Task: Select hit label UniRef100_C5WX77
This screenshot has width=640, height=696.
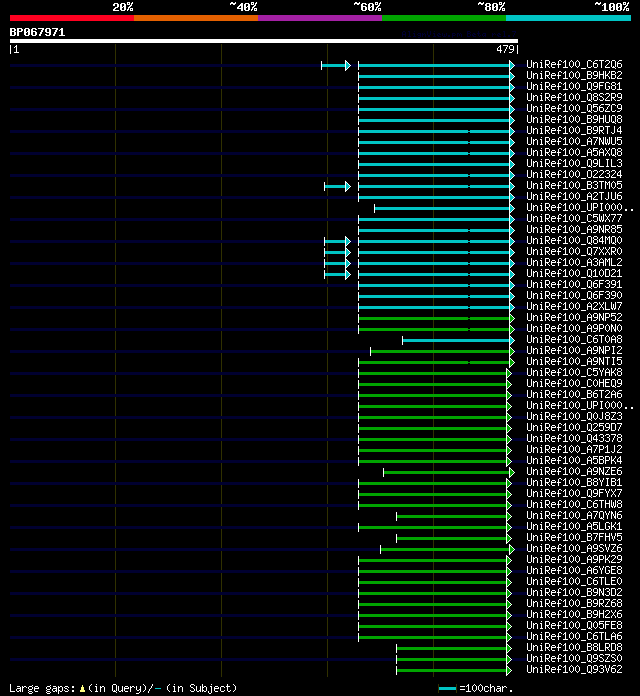Action: click(574, 218)
